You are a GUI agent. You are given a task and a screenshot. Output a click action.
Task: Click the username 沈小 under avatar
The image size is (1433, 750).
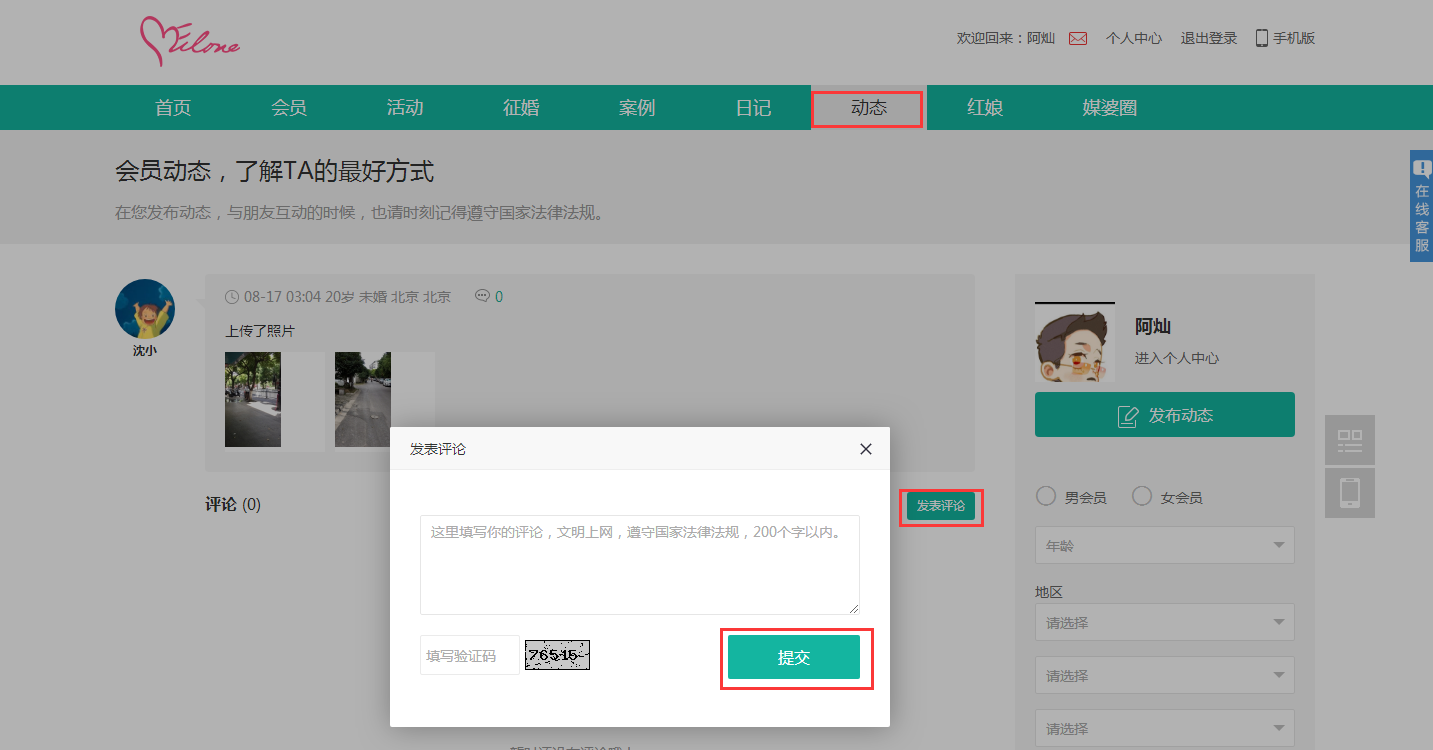pos(145,351)
